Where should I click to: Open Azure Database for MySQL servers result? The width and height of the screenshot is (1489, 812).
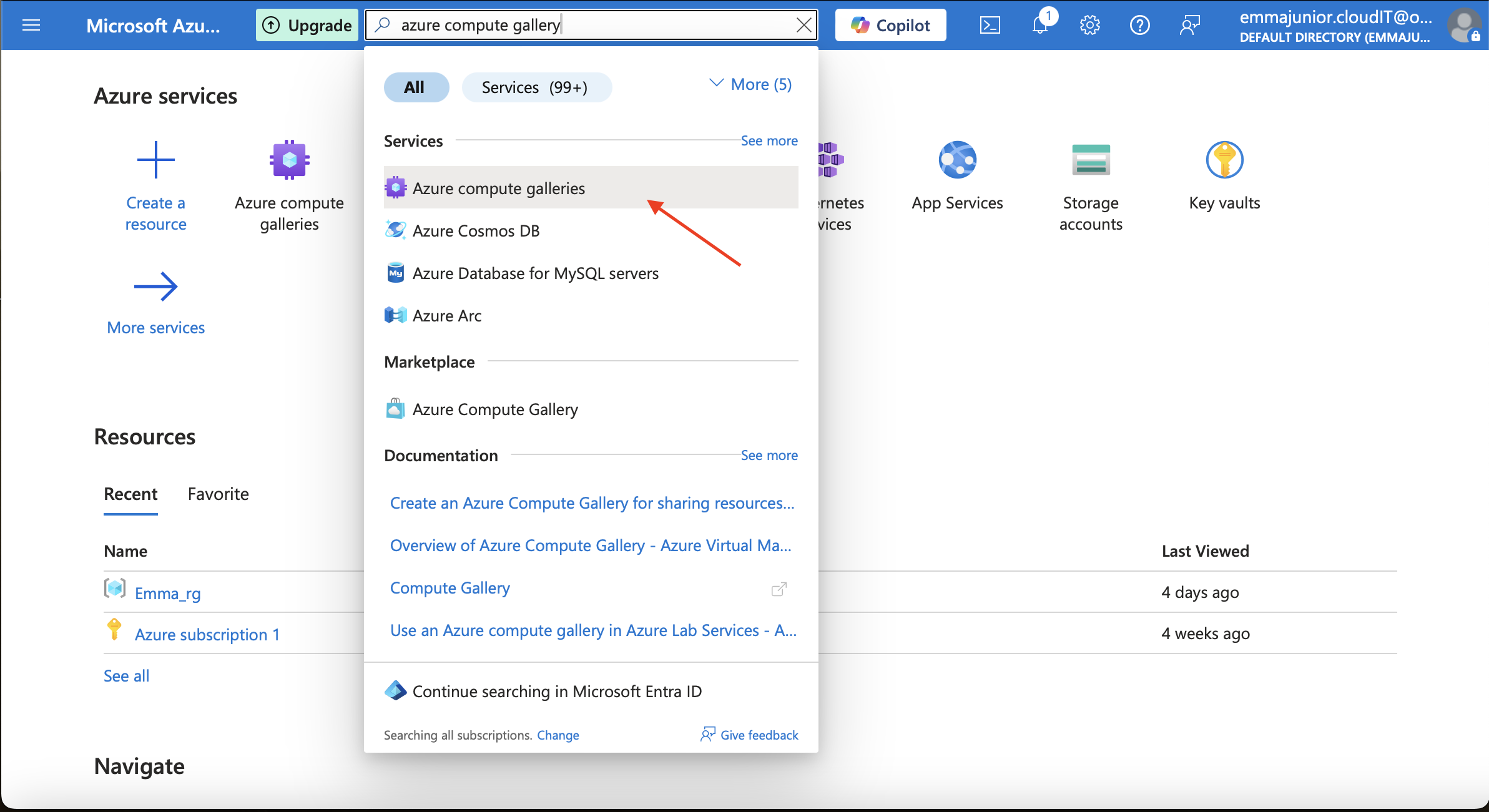coord(591,273)
